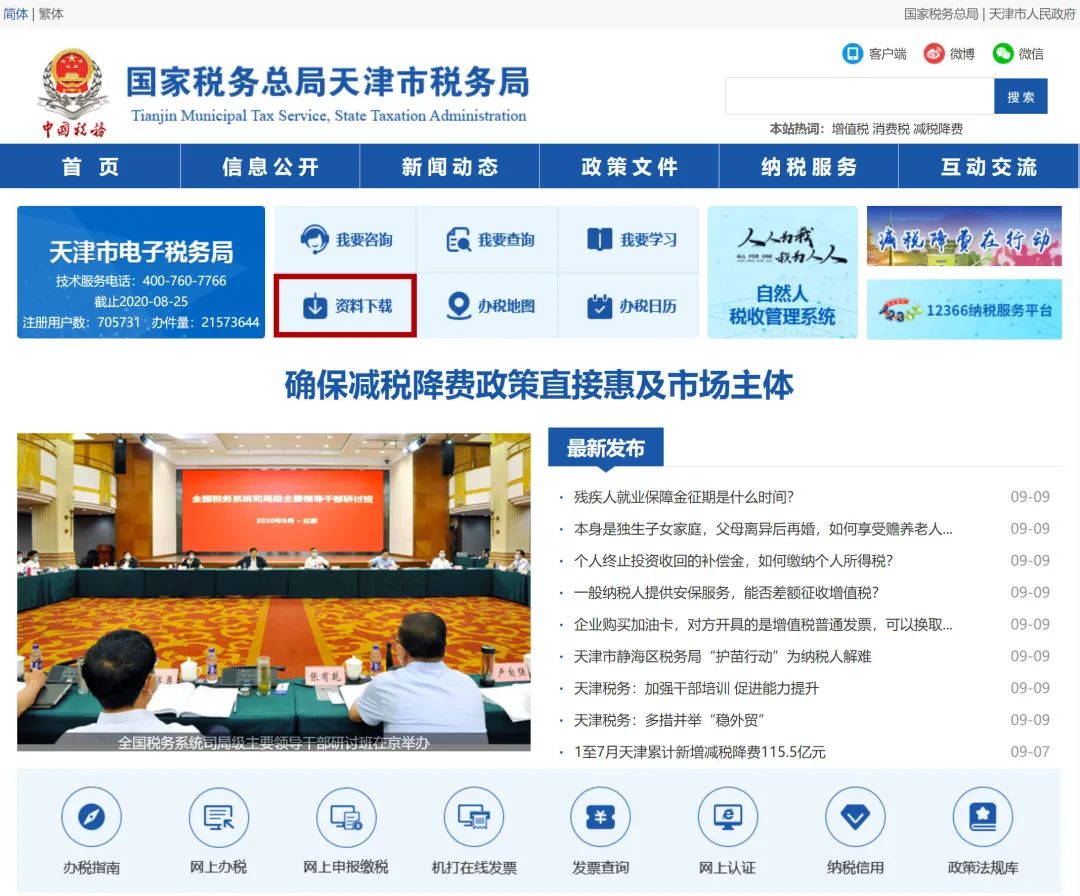Click the 技术服务电话 400-760-7766 text

[x=141, y=280]
